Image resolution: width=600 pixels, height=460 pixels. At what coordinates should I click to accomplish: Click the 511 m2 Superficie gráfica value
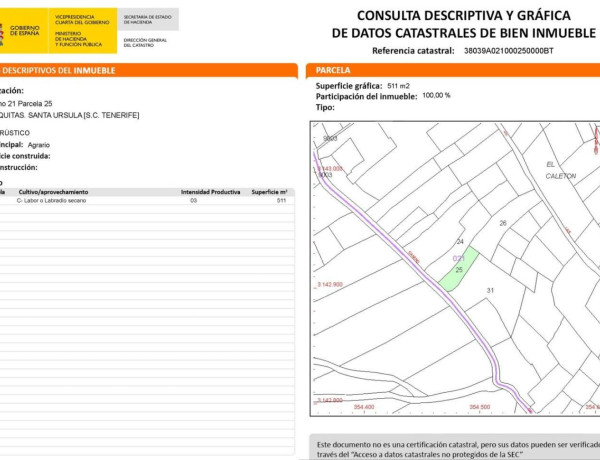pyautogui.click(x=398, y=86)
